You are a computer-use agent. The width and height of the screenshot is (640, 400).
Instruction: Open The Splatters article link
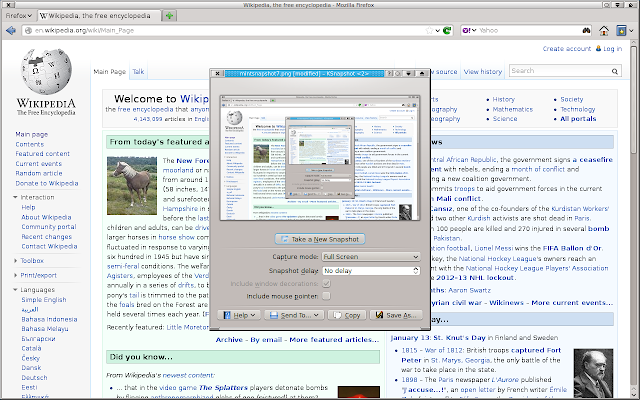[x=223, y=387]
